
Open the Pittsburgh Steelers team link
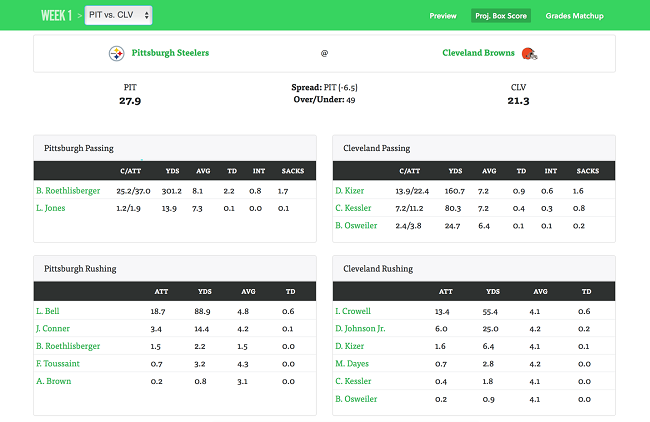tap(170, 53)
